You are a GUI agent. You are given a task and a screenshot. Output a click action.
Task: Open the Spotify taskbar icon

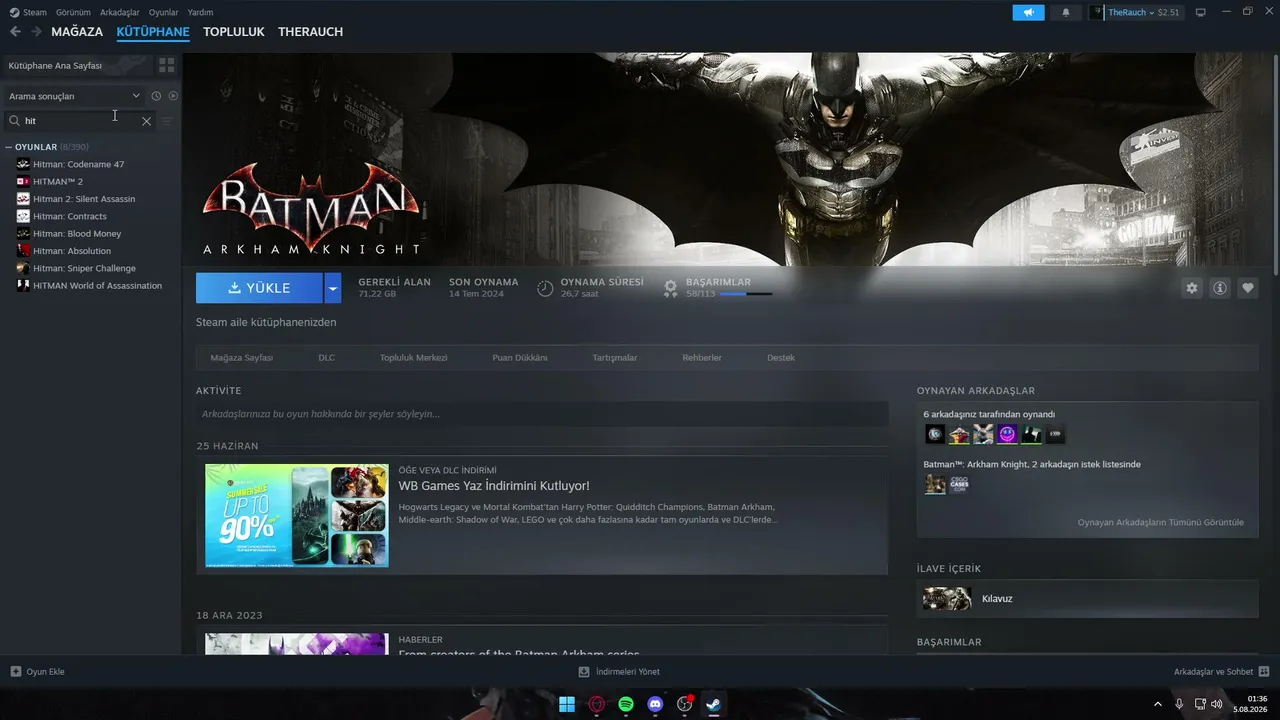point(626,704)
